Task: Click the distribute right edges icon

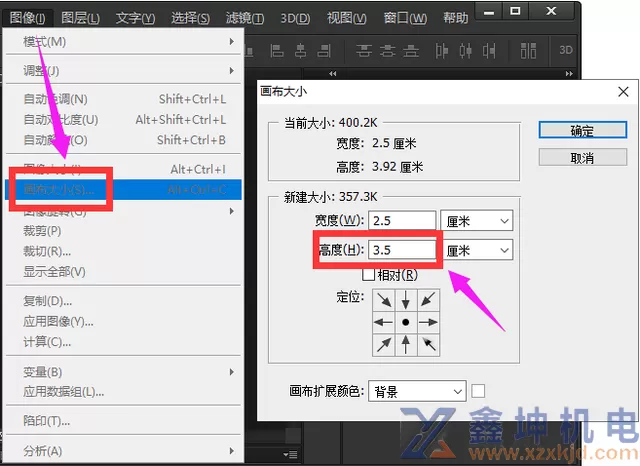Action: coord(489,51)
